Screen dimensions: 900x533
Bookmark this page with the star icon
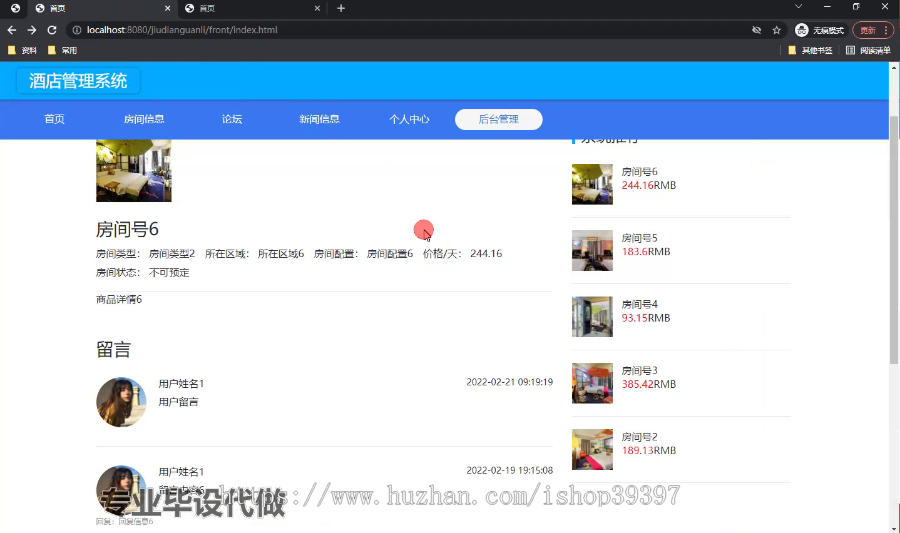click(x=777, y=30)
